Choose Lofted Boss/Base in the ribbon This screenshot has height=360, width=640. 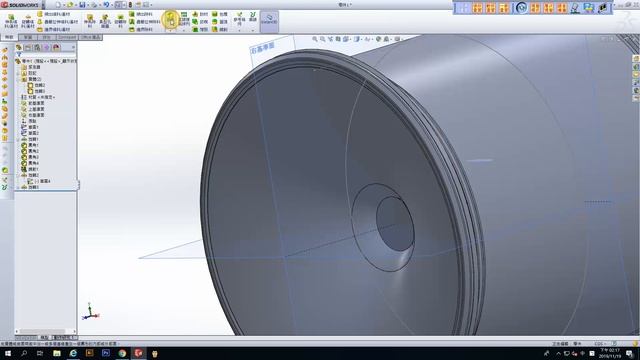tap(57, 22)
